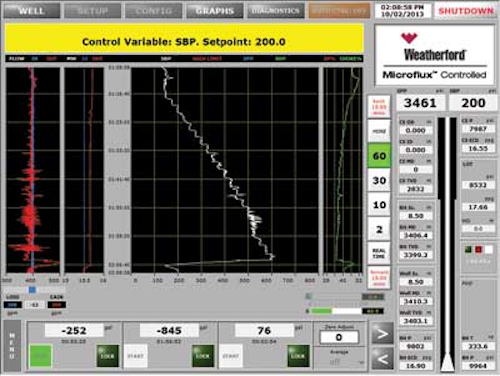The image size is (500, 376).
Task: Click the right arrow navigation button
Action: [382, 334]
